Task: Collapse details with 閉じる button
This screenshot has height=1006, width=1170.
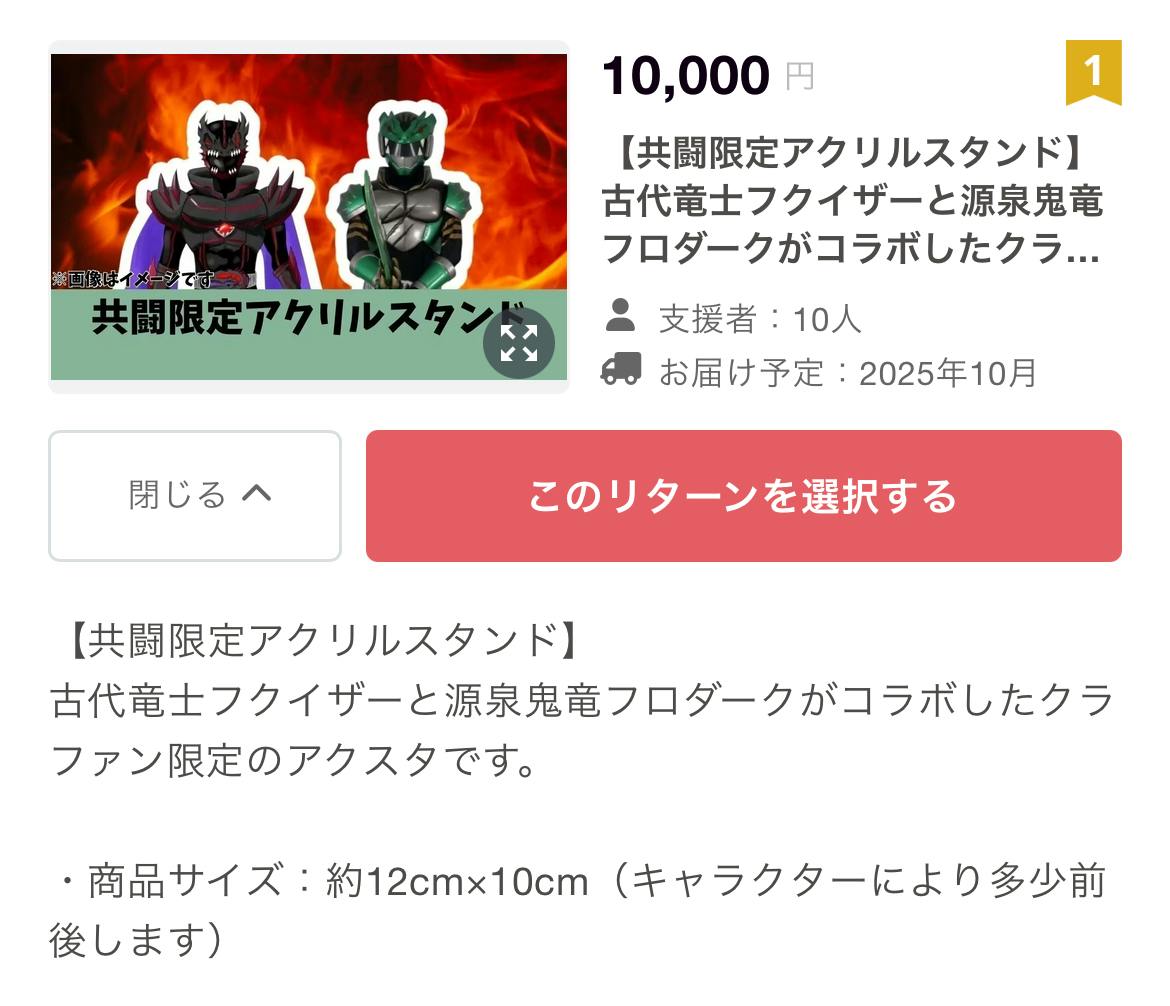Action: click(195, 496)
